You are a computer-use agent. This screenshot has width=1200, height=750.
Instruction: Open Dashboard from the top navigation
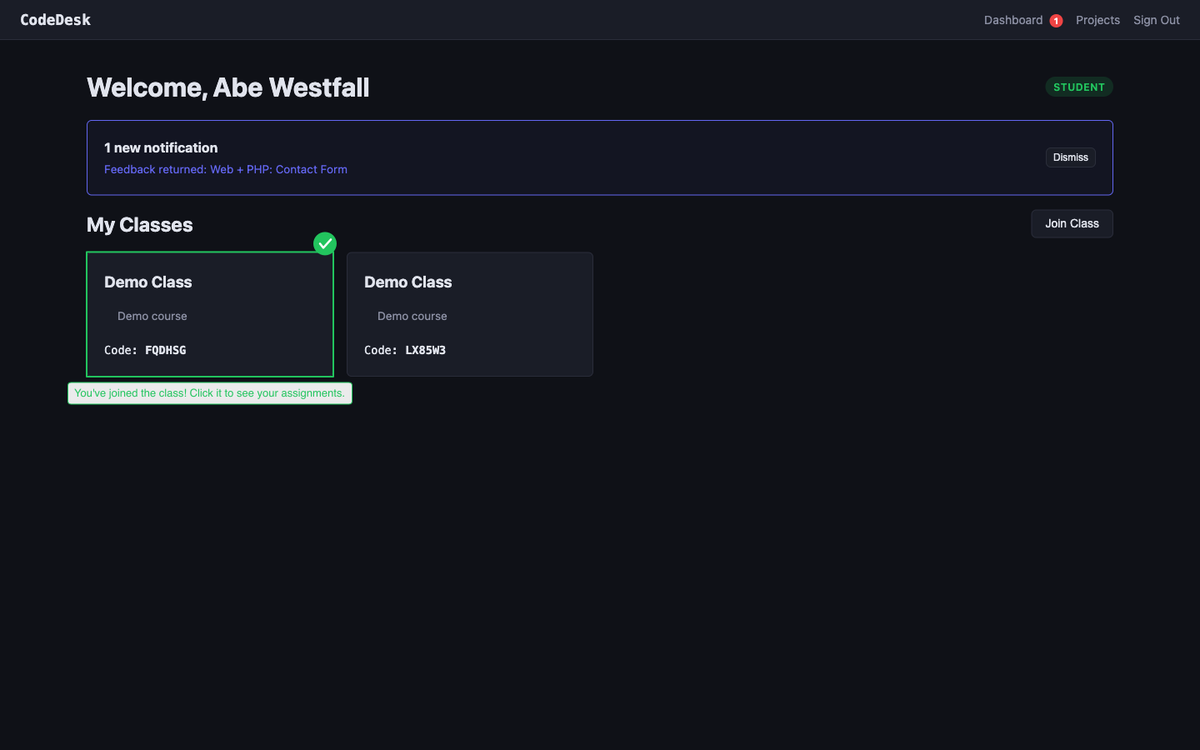click(x=1012, y=20)
